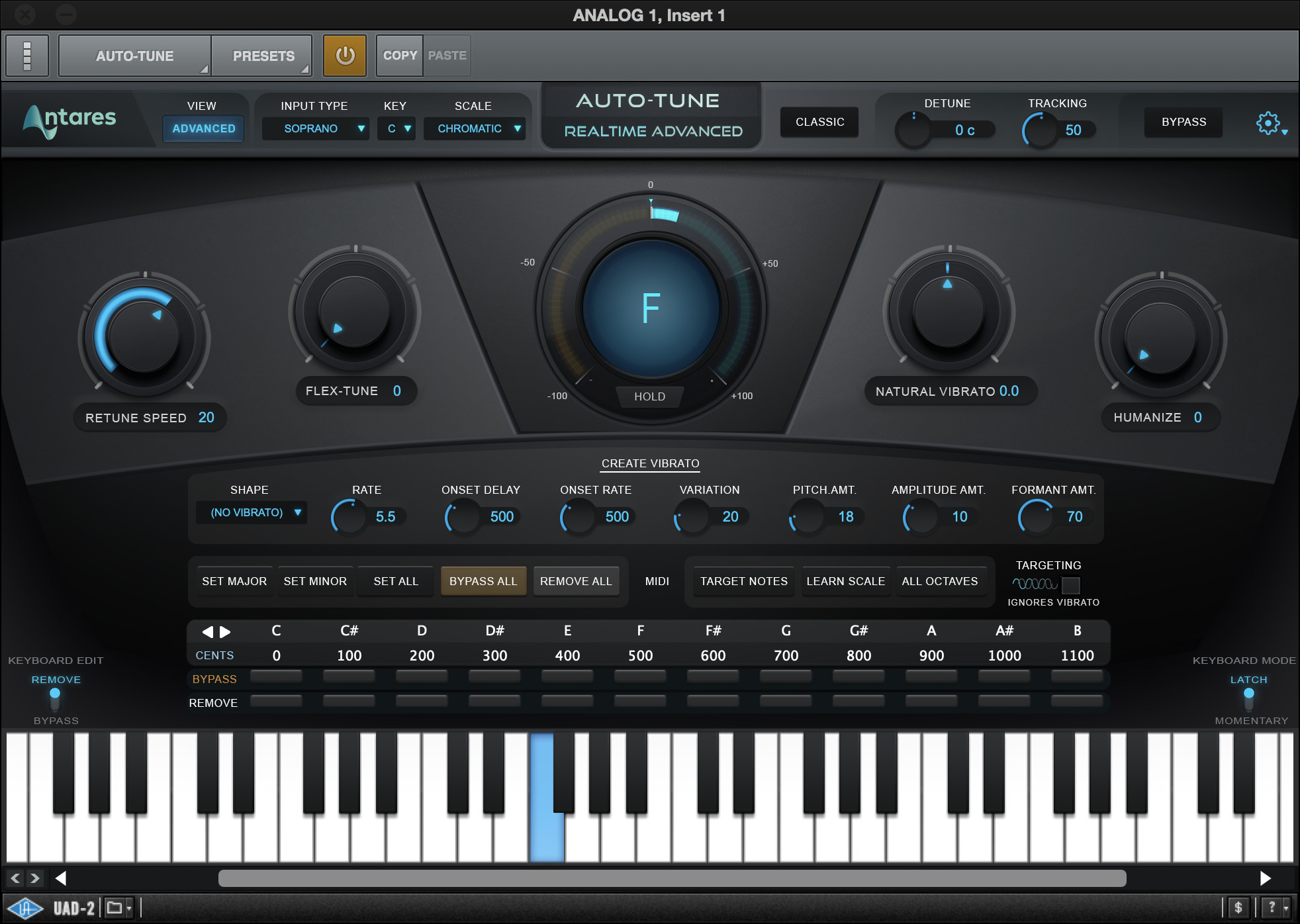Viewport: 1300px width, 924px height.
Task: Click the Onset Delay knob
Action: click(x=463, y=516)
